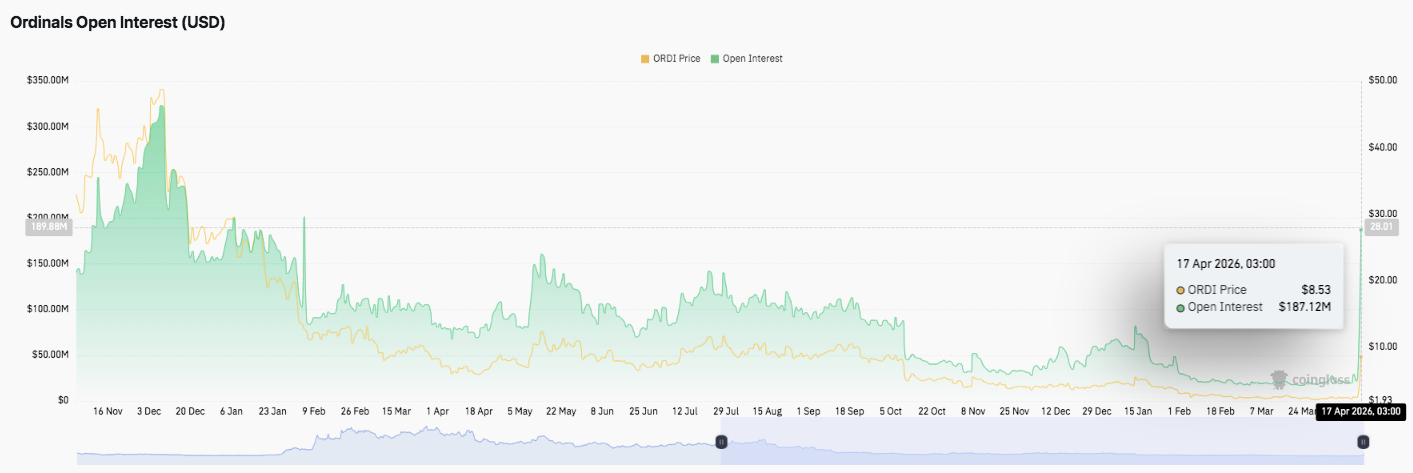The width and height of the screenshot is (1413, 473).
Task: Click the $187.12M value in the tooltip
Action: click(1305, 307)
